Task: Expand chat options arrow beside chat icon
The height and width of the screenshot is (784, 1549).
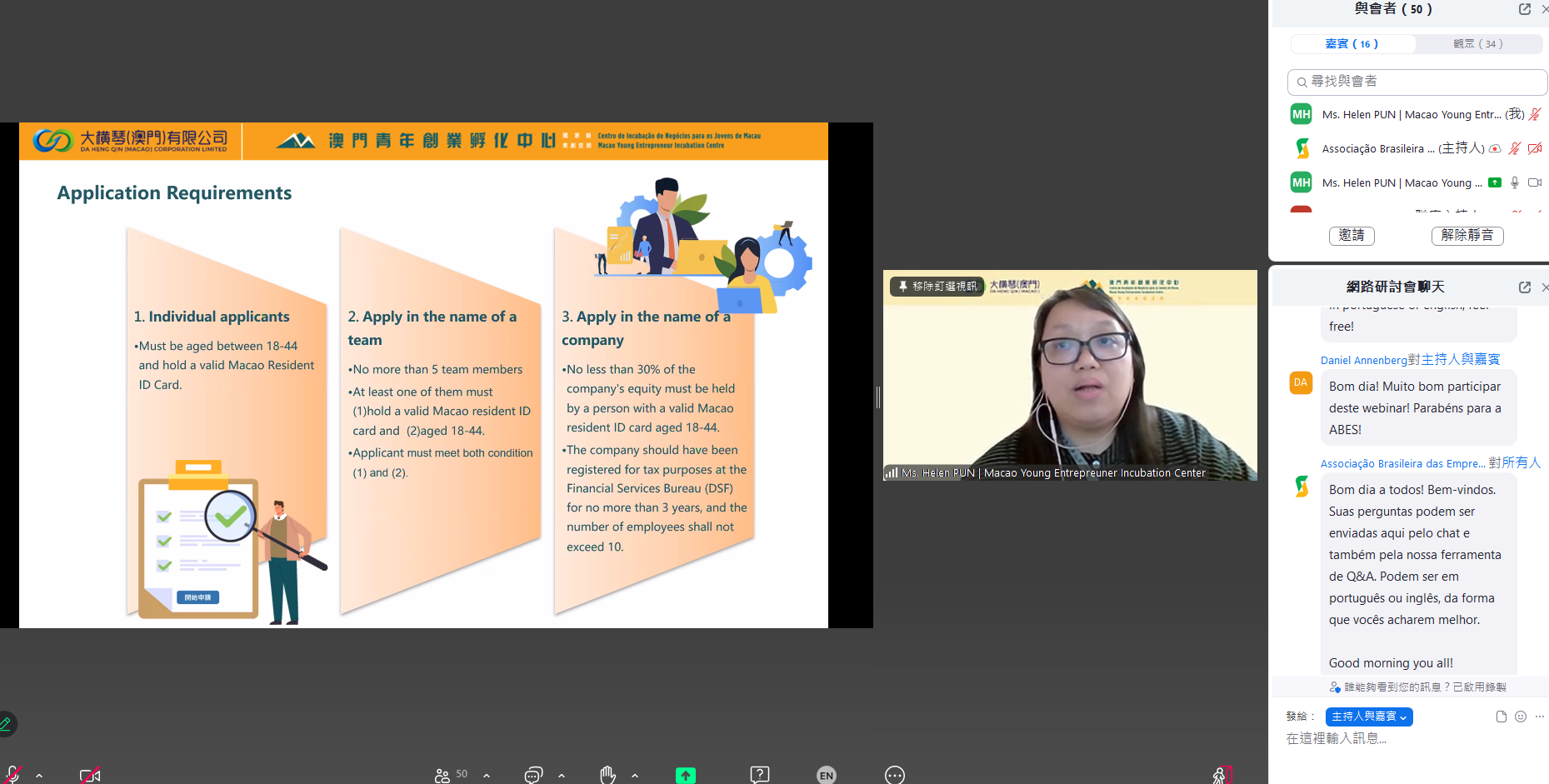Action: [x=562, y=776]
